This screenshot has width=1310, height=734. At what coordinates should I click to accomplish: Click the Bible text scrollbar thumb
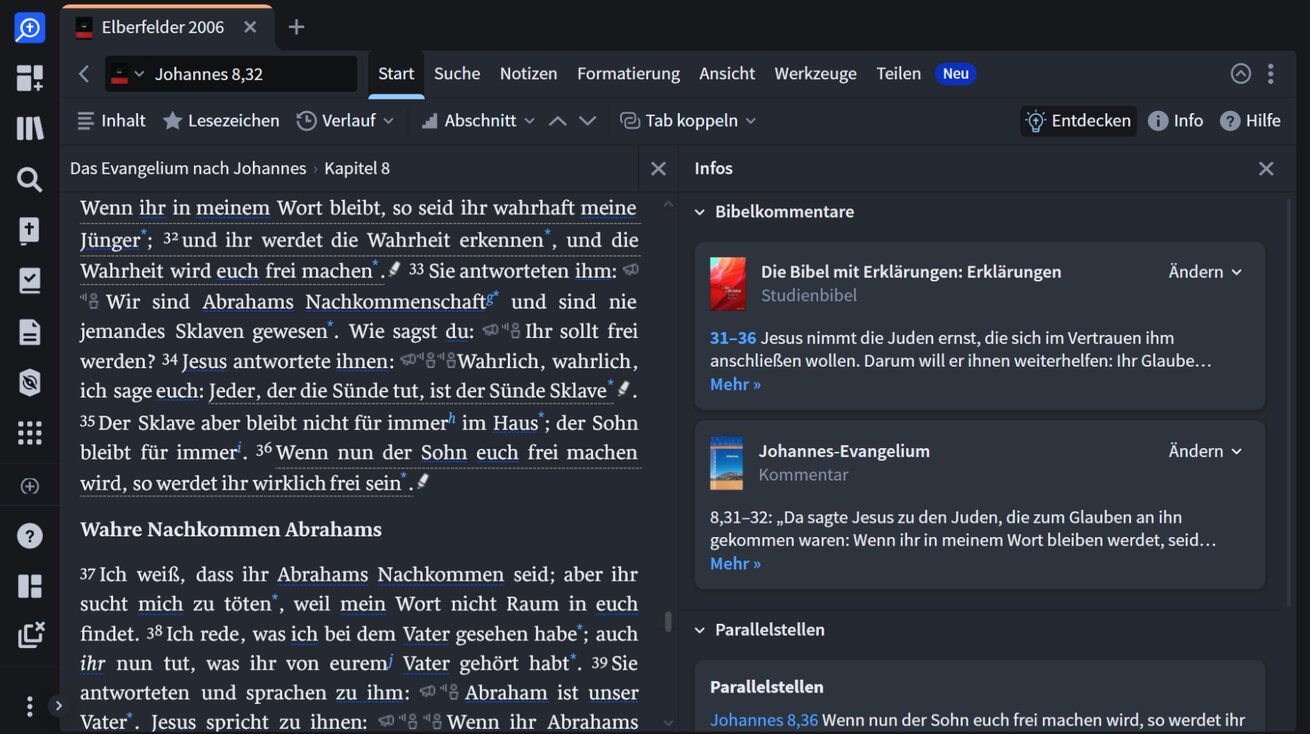click(668, 623)
